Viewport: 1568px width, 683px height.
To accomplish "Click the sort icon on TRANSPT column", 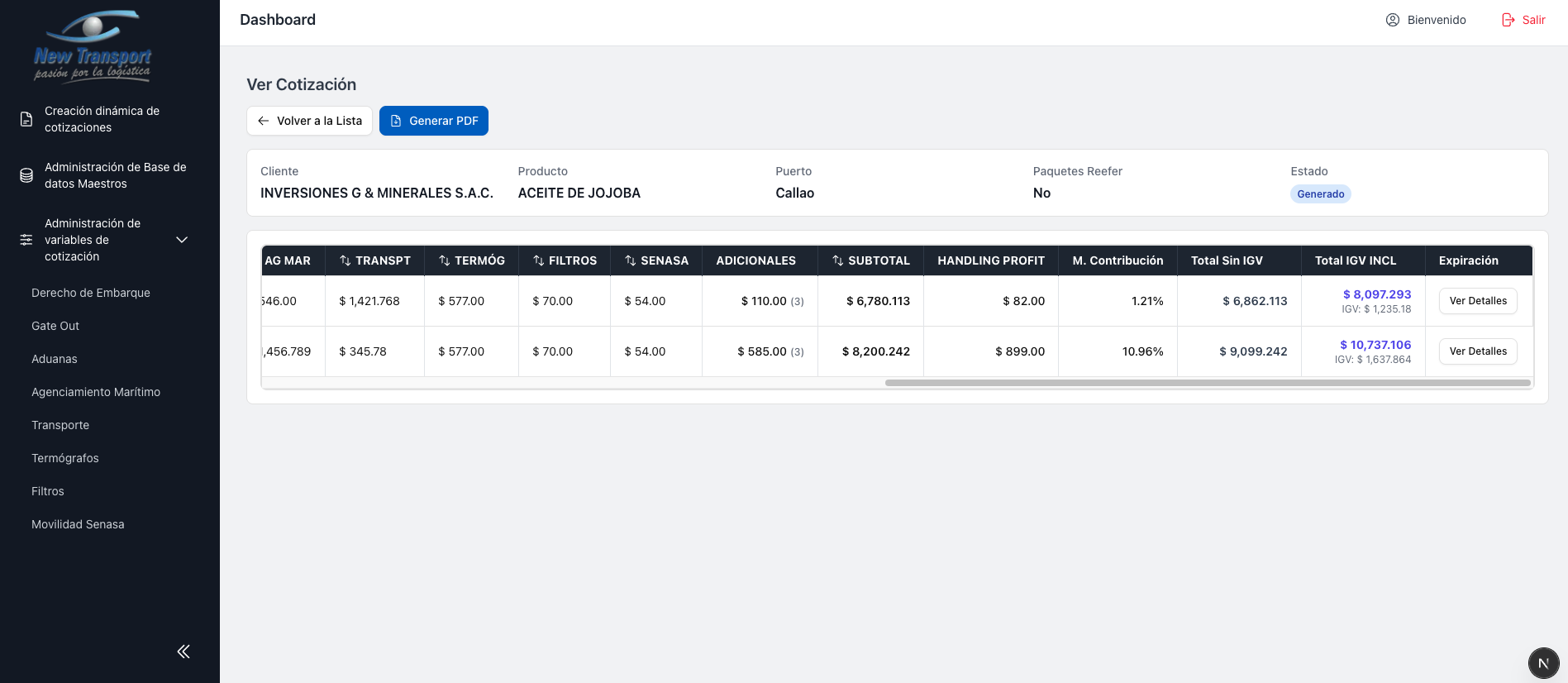I will point(346,260).
